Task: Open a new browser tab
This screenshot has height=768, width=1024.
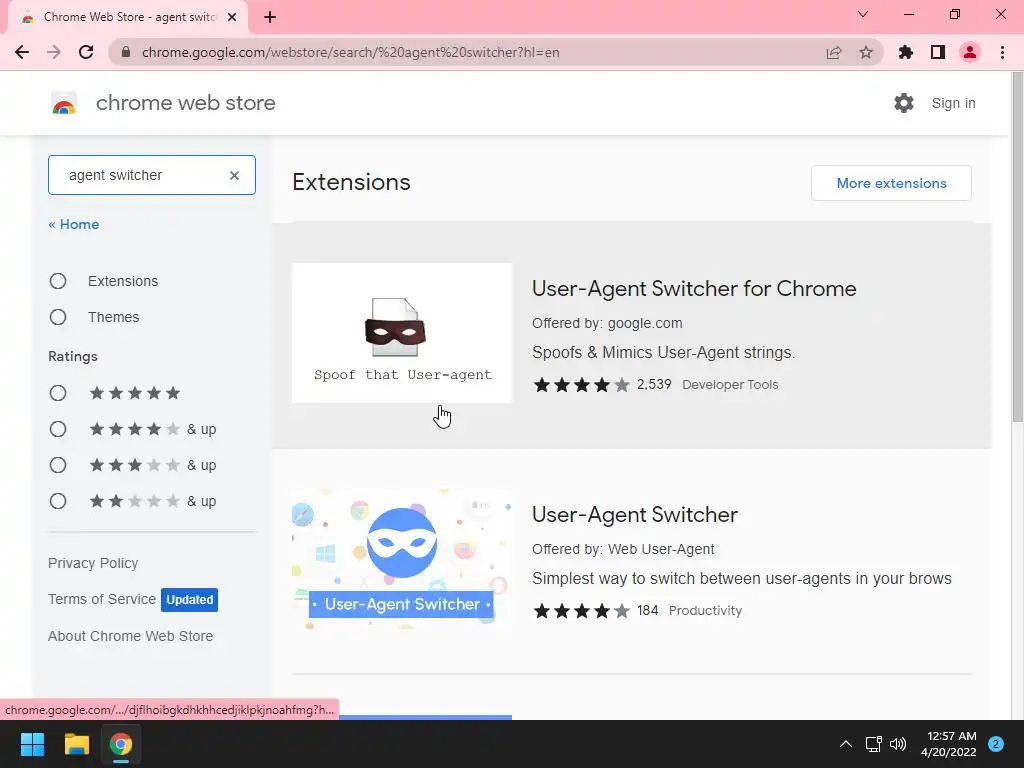Action: [270, 17]
